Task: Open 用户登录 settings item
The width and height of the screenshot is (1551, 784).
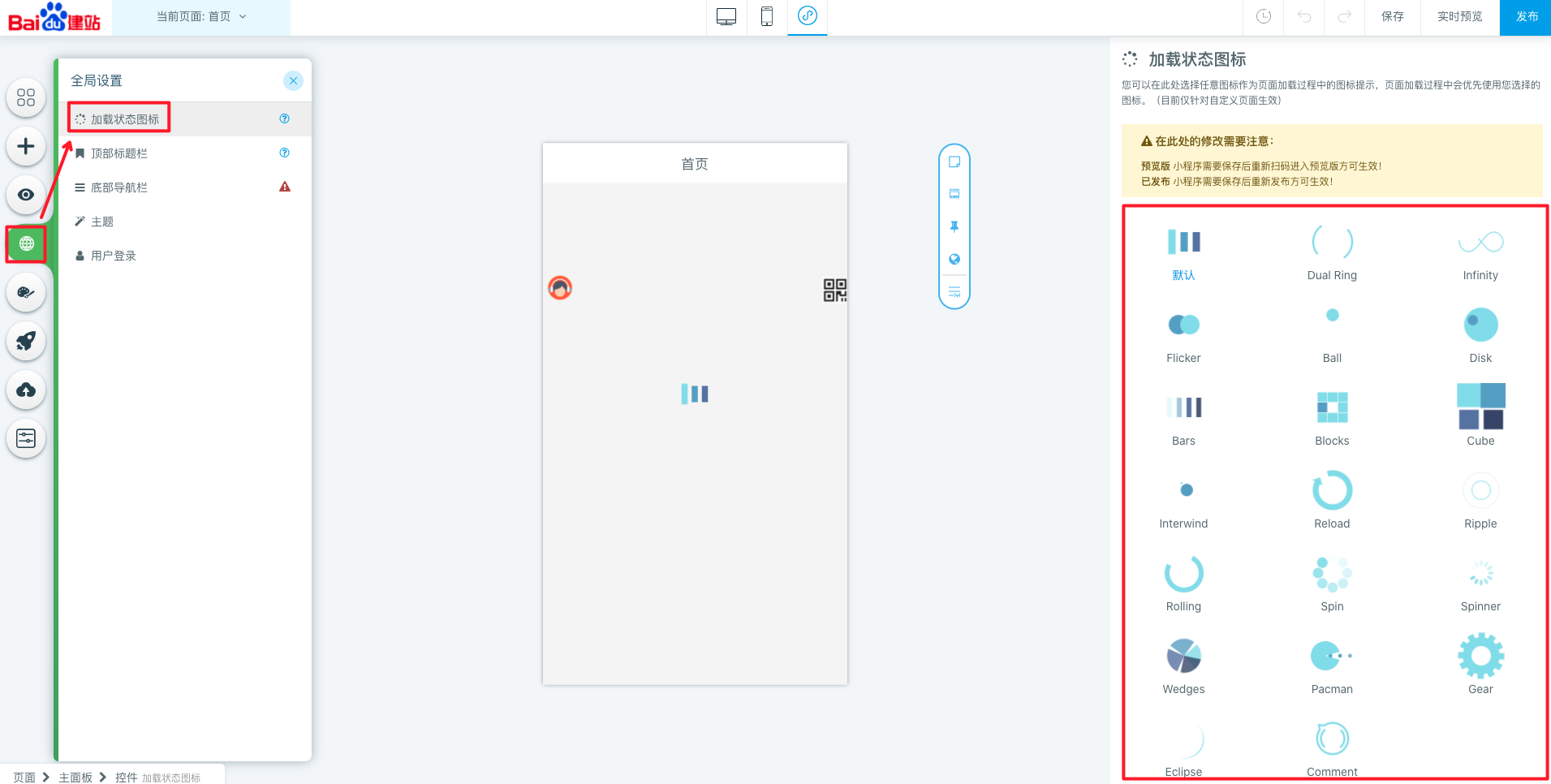Action: (x=114, y=256)
